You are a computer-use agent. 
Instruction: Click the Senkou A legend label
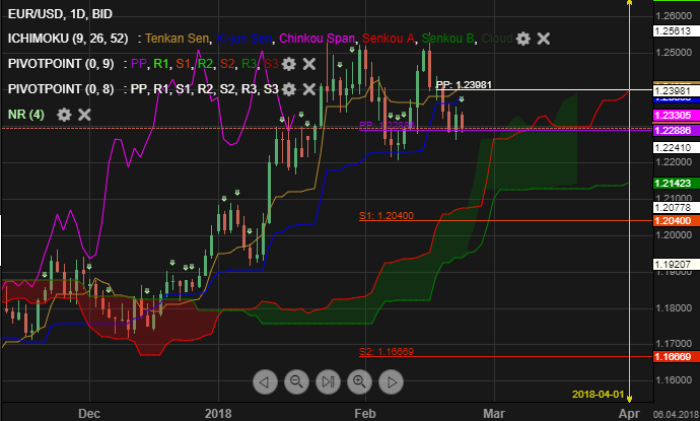pyautogui.click(x=388, y=38)
